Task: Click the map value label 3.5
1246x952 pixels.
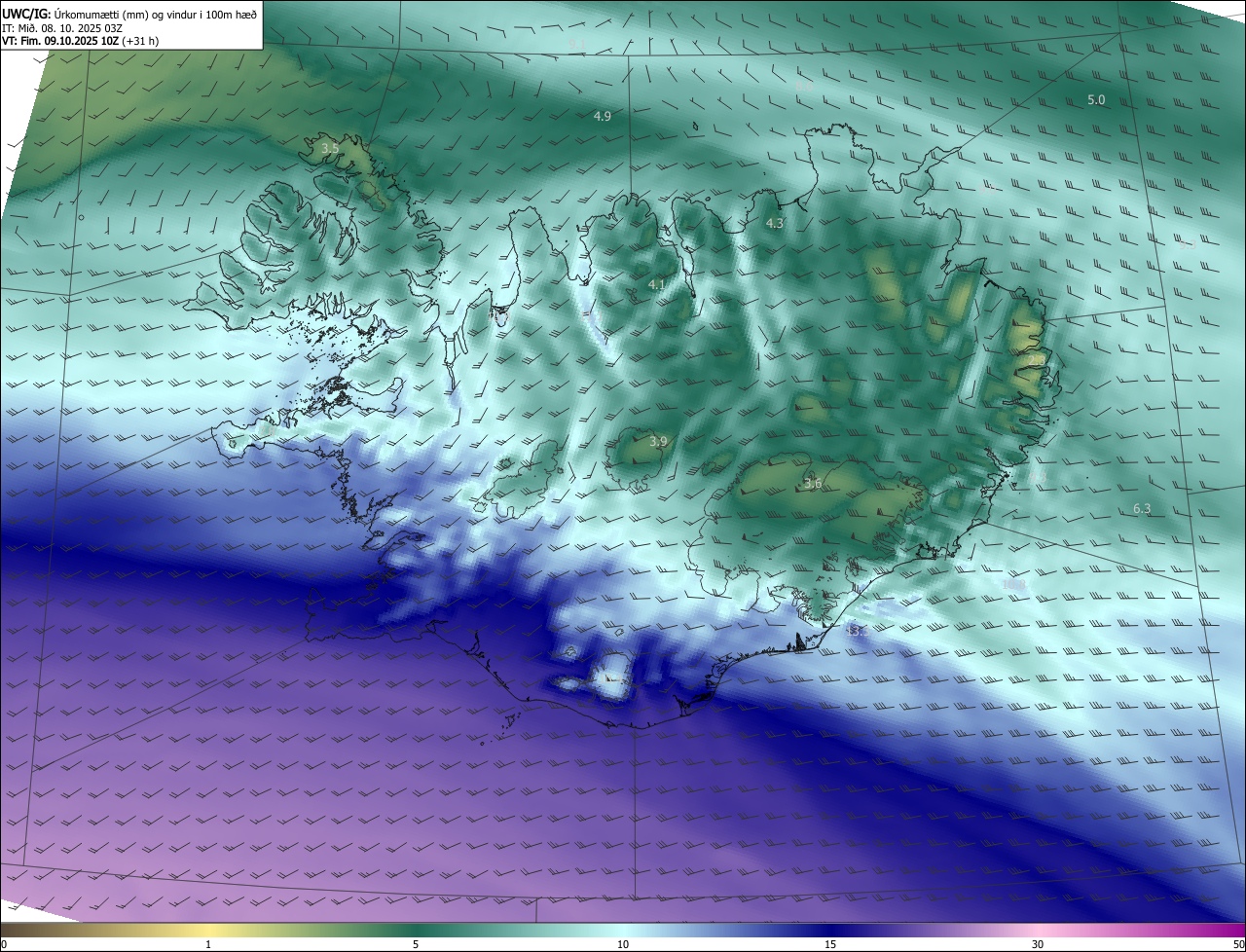Action: [330, 149]
